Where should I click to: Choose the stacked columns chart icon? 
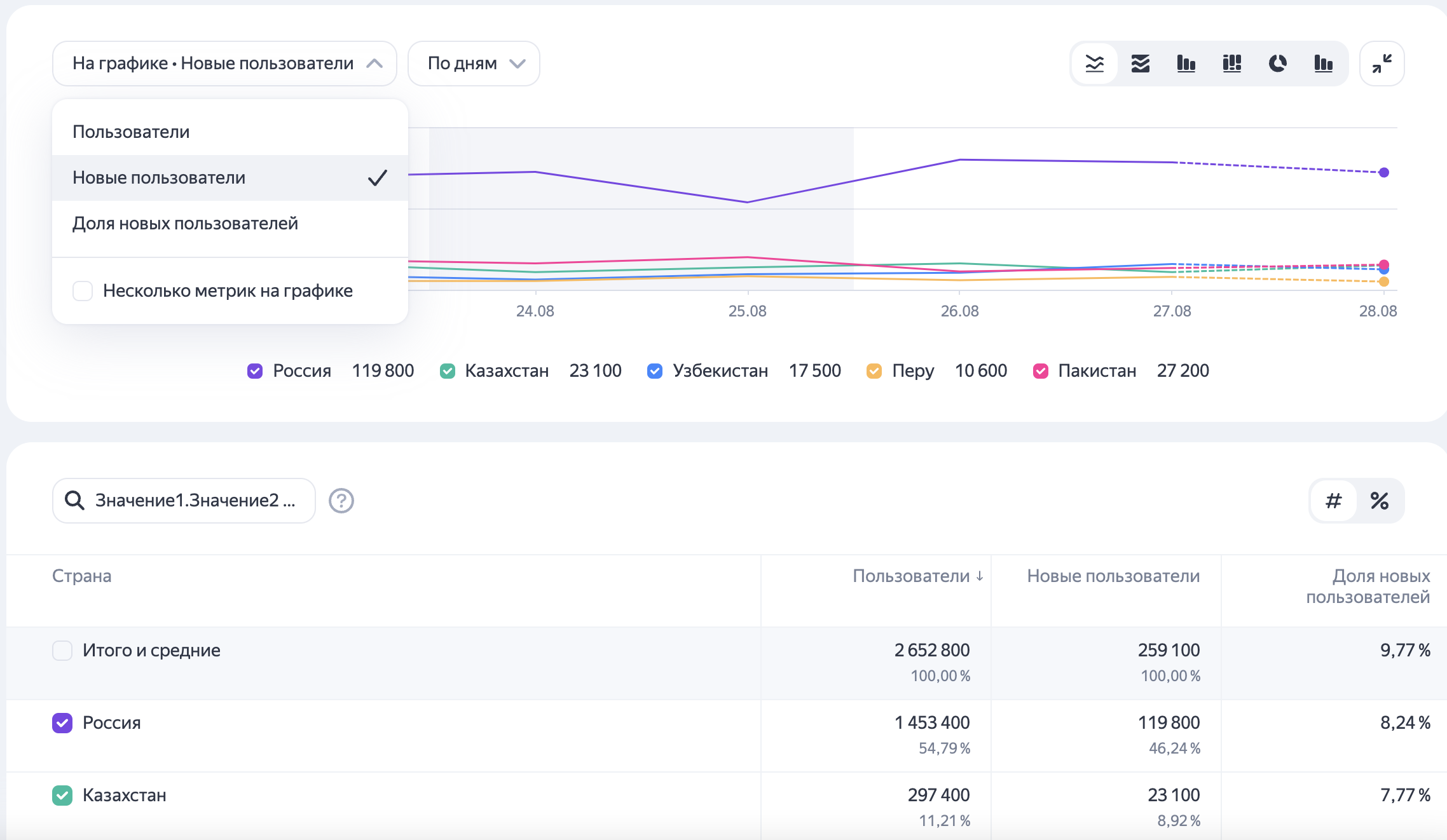(1231, 64)
